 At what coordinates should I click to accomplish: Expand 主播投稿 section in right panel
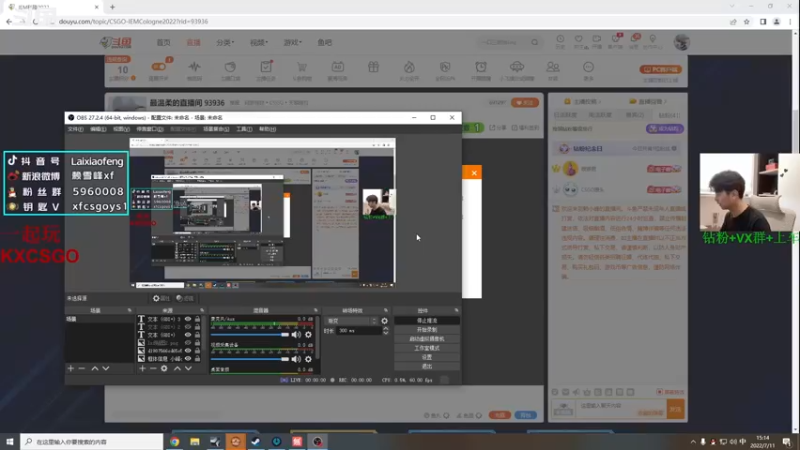click(582, 102)
